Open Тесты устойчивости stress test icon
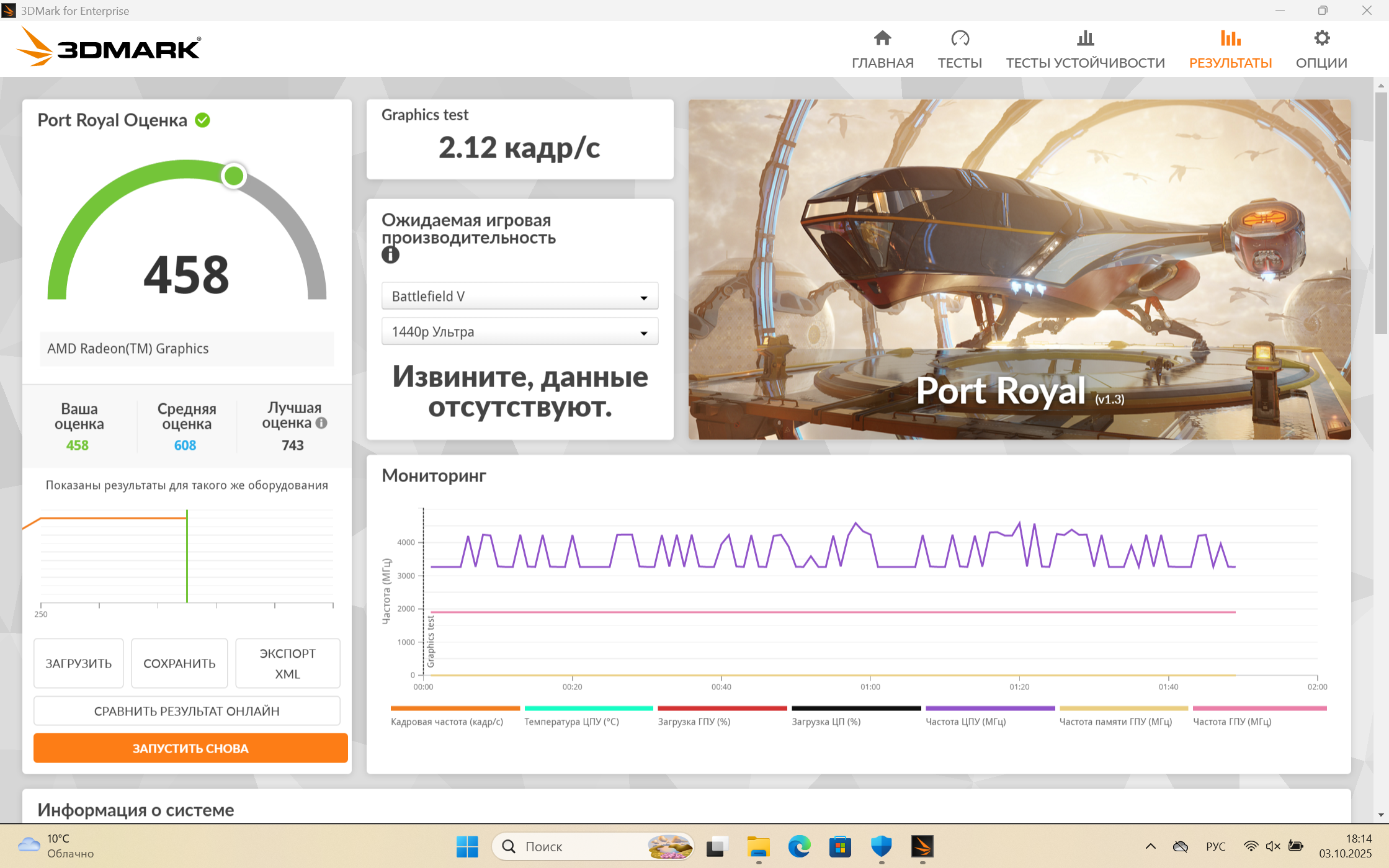The height and width of the screenshot is (868, 1389). pyautogui.click(x=1084, y=38)
